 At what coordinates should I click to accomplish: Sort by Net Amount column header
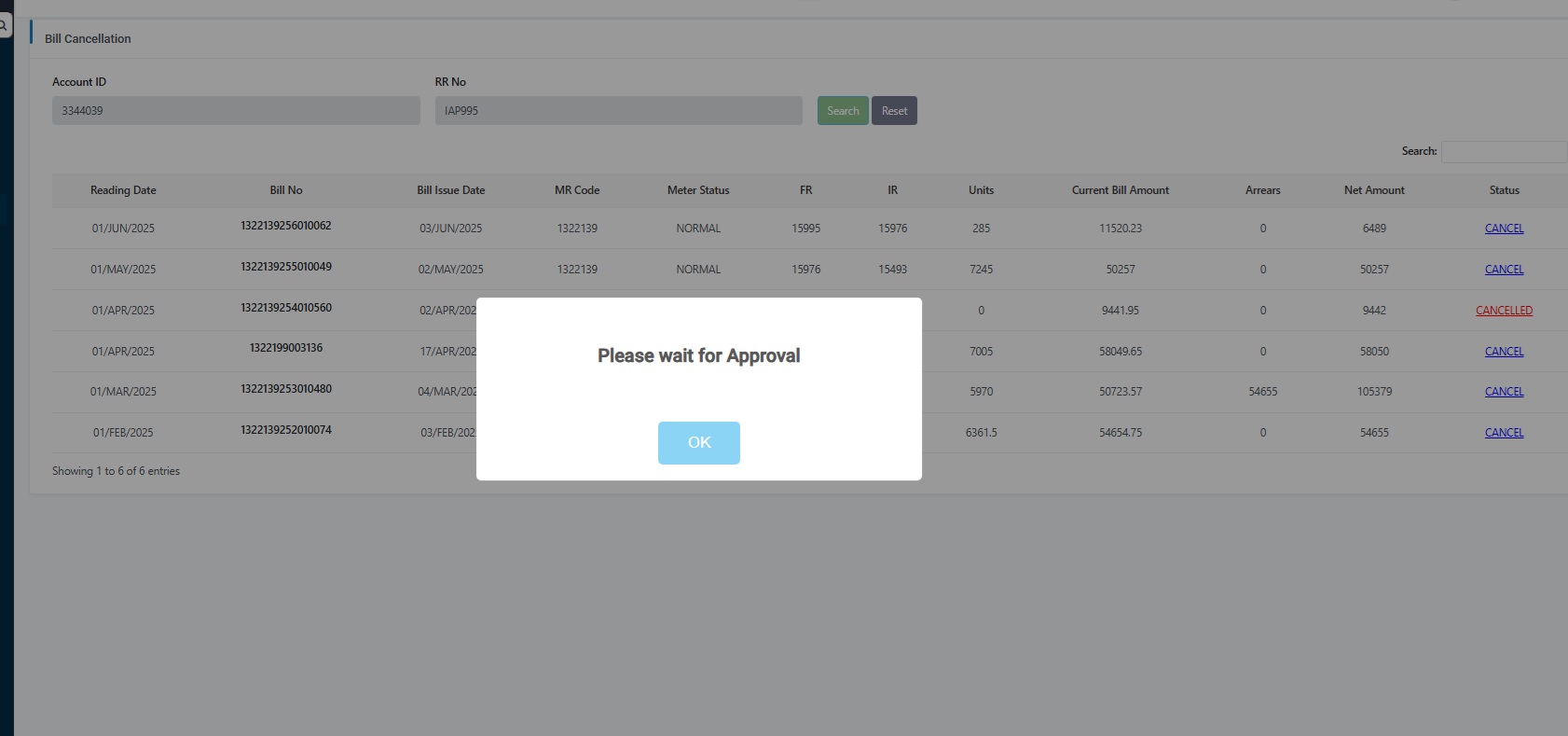point(1374,190)
